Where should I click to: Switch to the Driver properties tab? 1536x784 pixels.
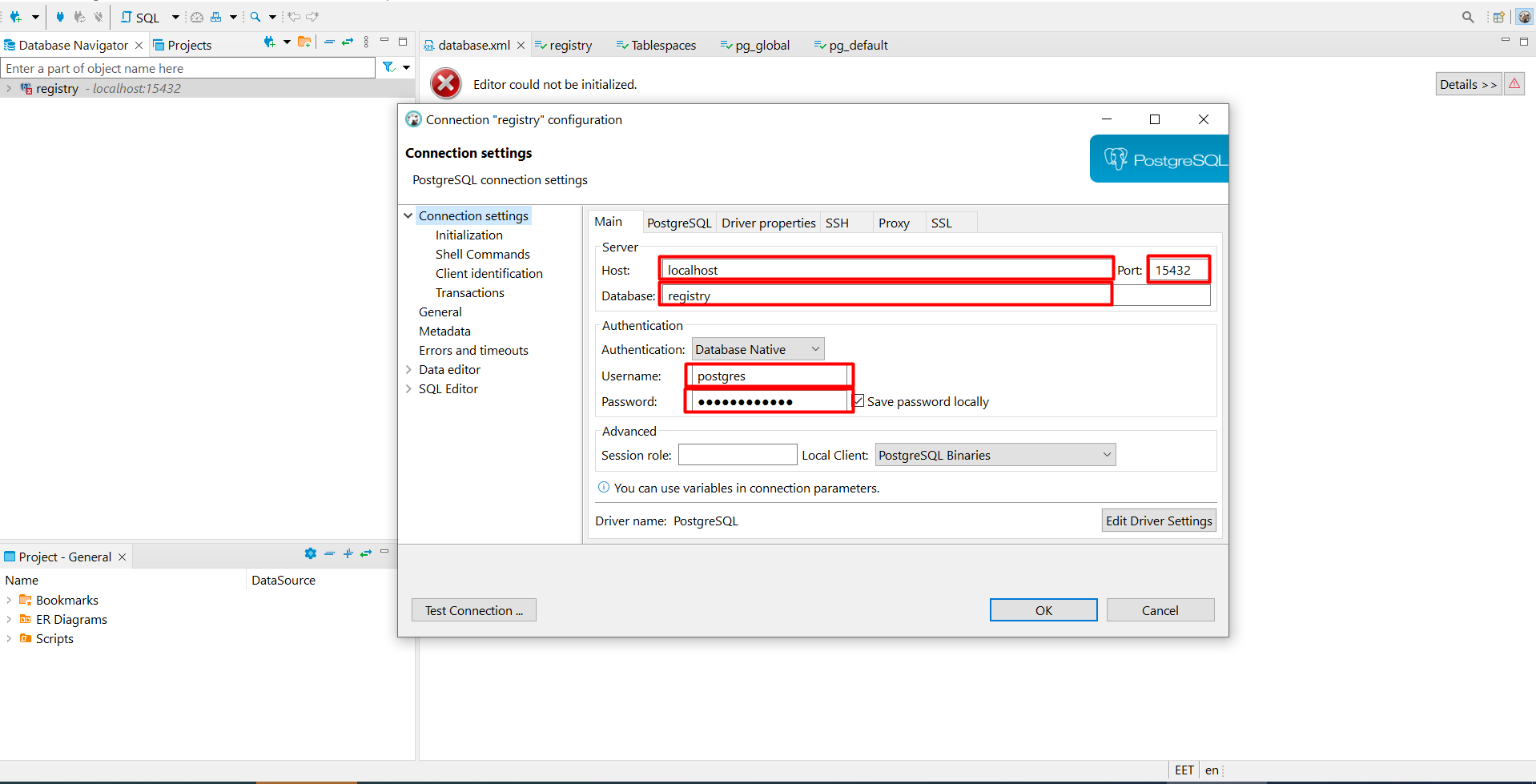pos(768,223)
